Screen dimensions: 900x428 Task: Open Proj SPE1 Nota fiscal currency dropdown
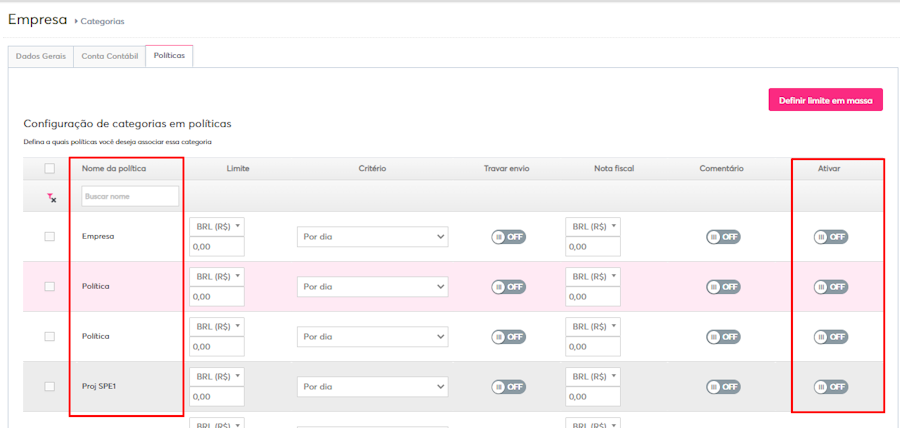593,377
